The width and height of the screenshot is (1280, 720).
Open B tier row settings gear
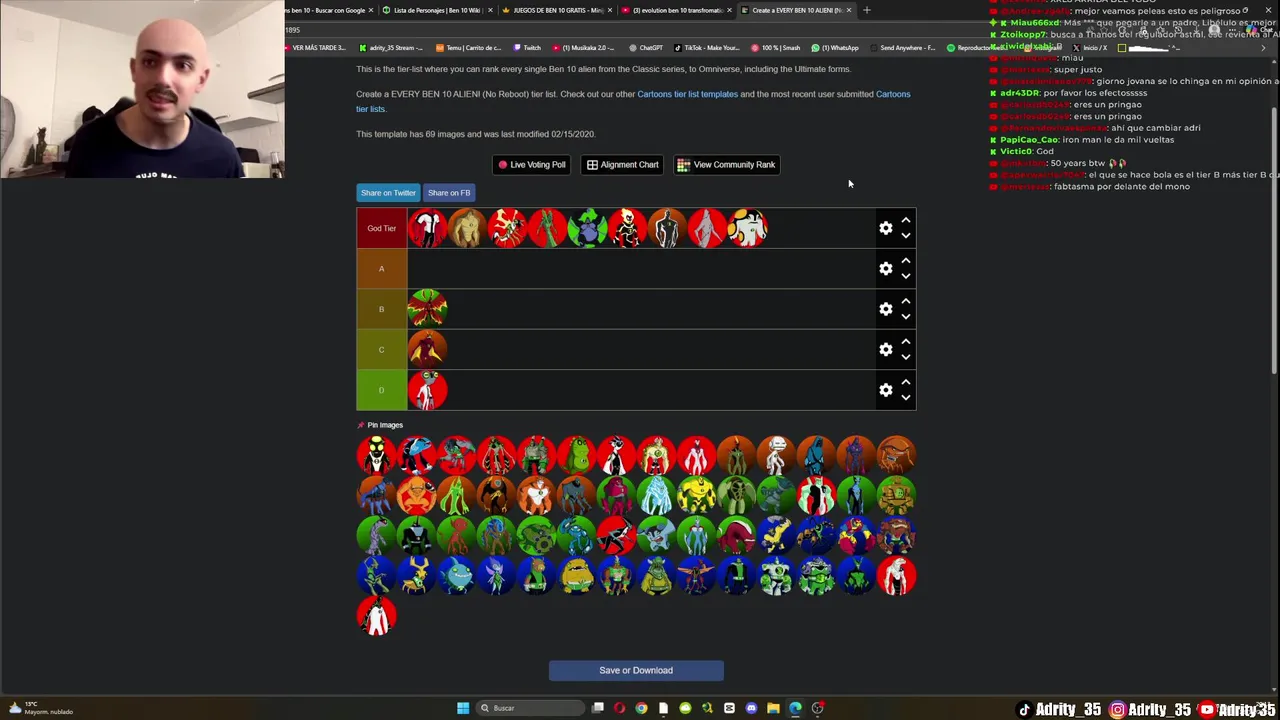[x=885, y=309]
